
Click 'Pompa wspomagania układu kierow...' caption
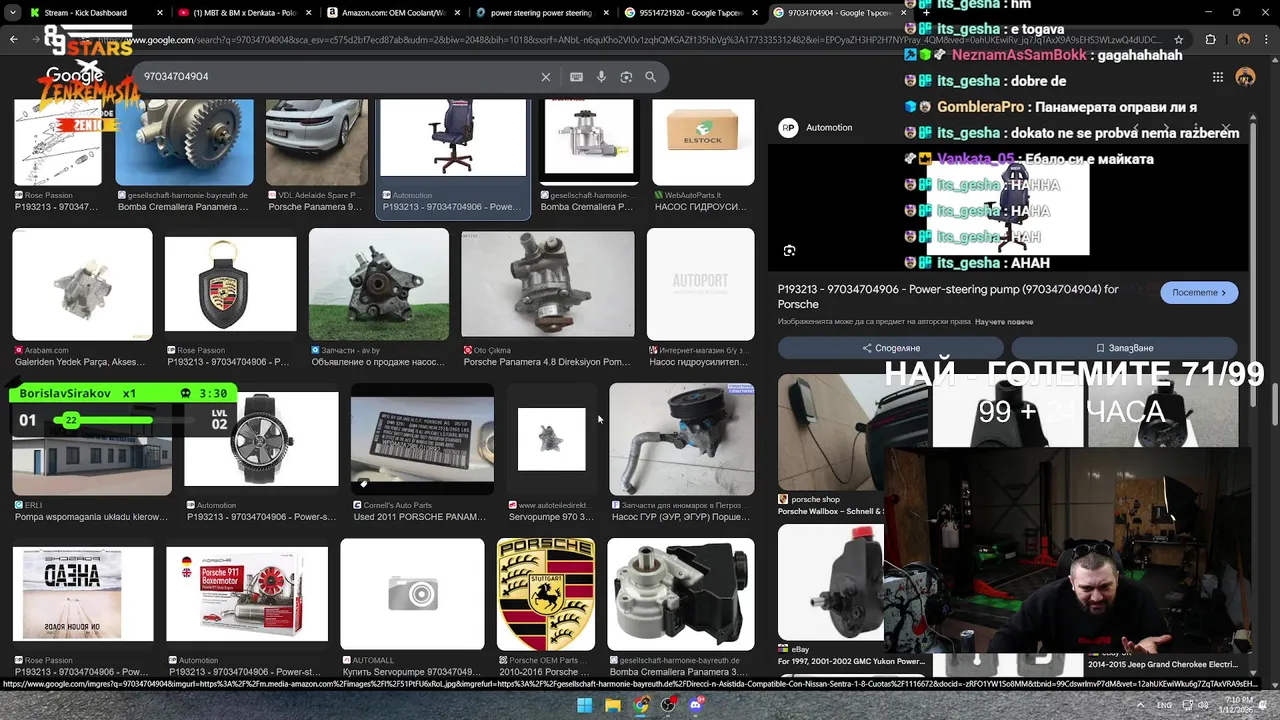click(x=92, y=517)
